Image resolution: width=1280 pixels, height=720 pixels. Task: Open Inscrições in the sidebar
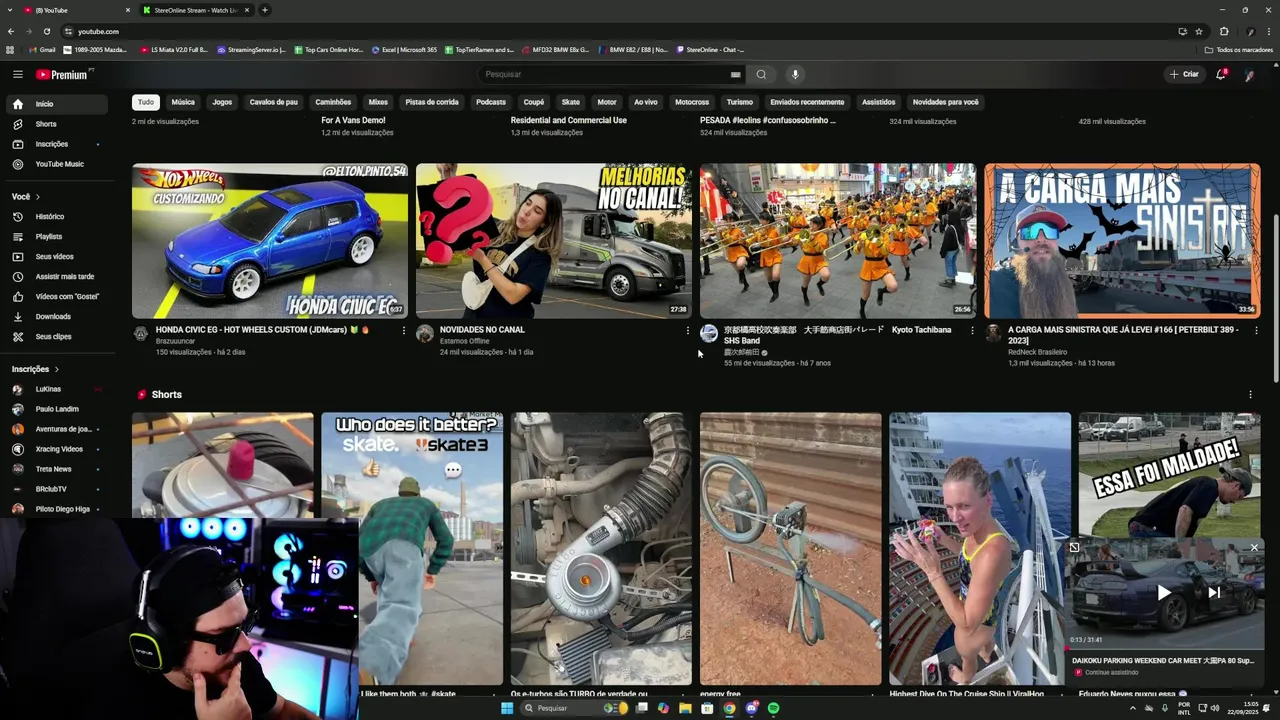point(56,144)
